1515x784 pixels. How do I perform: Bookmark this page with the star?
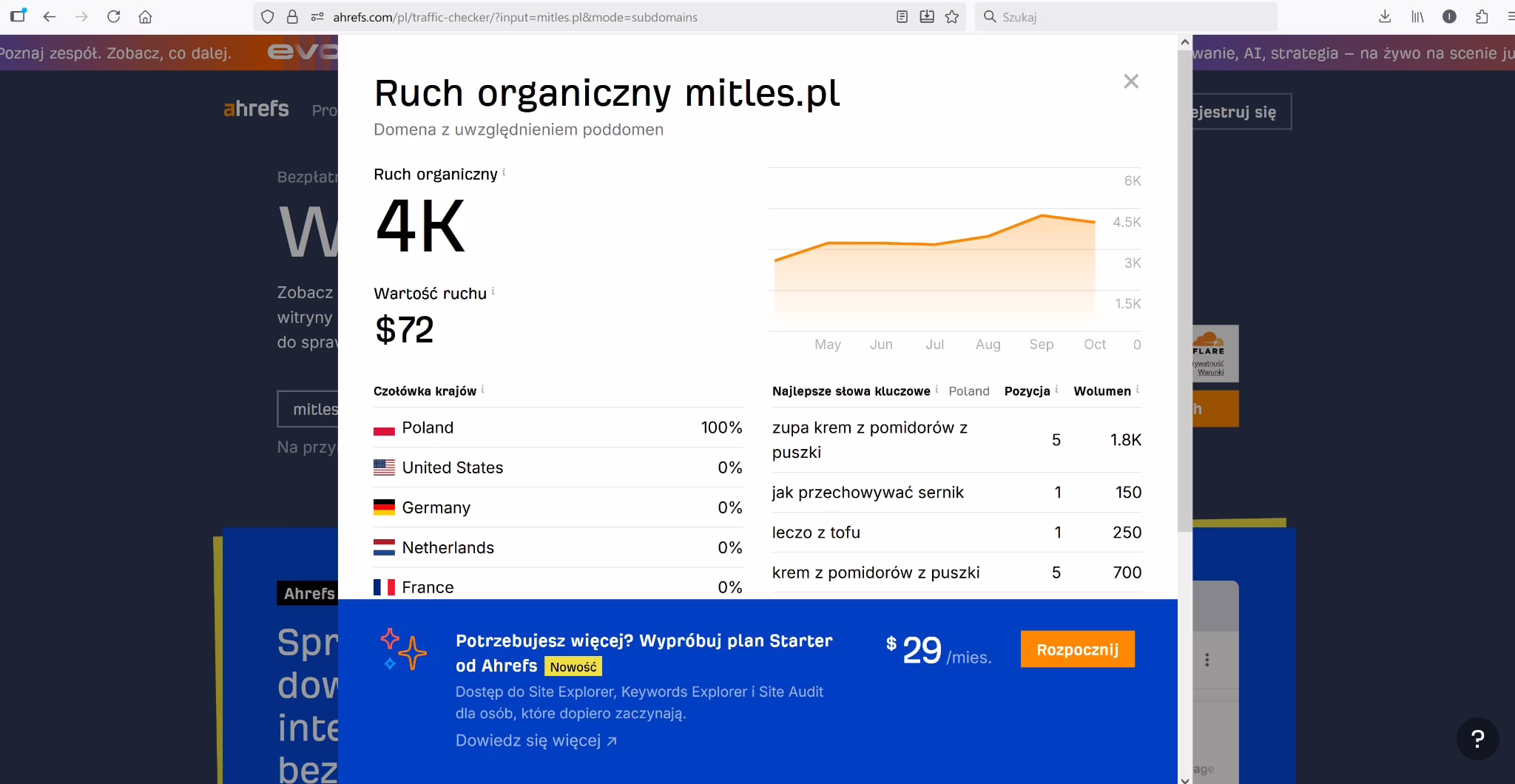tap(952, 16)
